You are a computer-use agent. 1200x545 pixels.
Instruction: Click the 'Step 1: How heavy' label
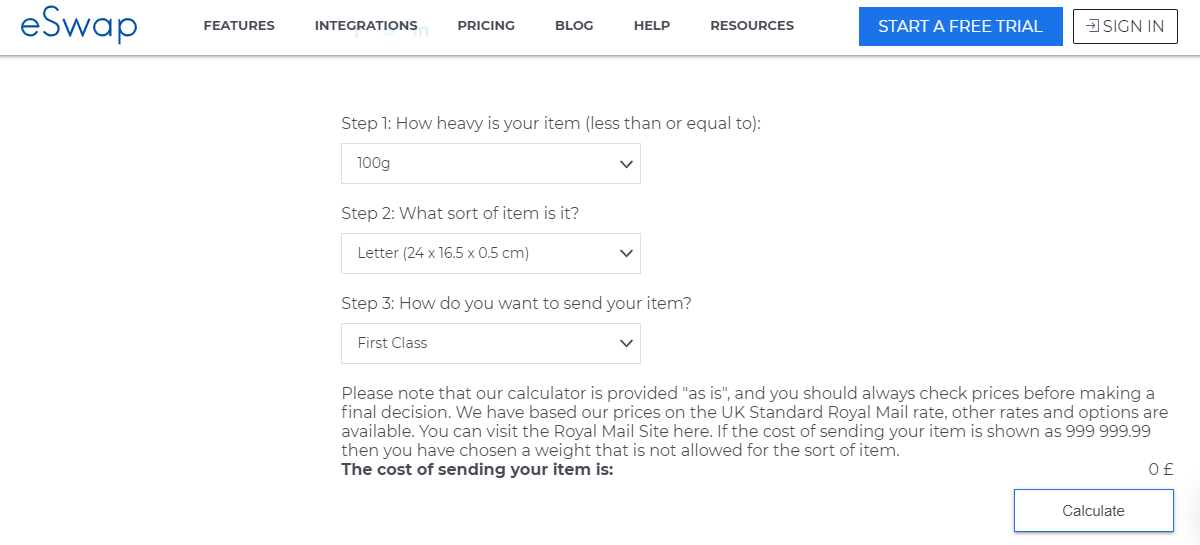pos(551,124)
